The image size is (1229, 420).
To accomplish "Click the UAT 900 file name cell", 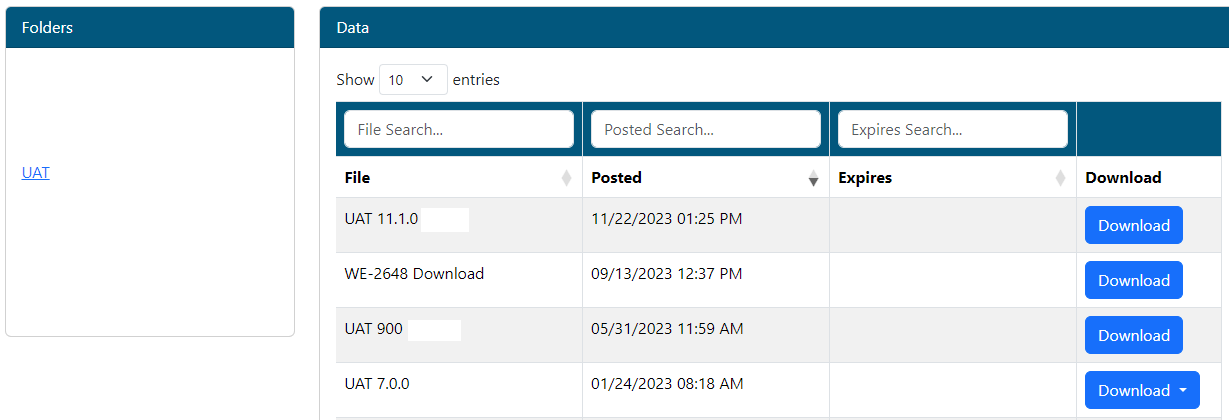I will tap(373, 329).
